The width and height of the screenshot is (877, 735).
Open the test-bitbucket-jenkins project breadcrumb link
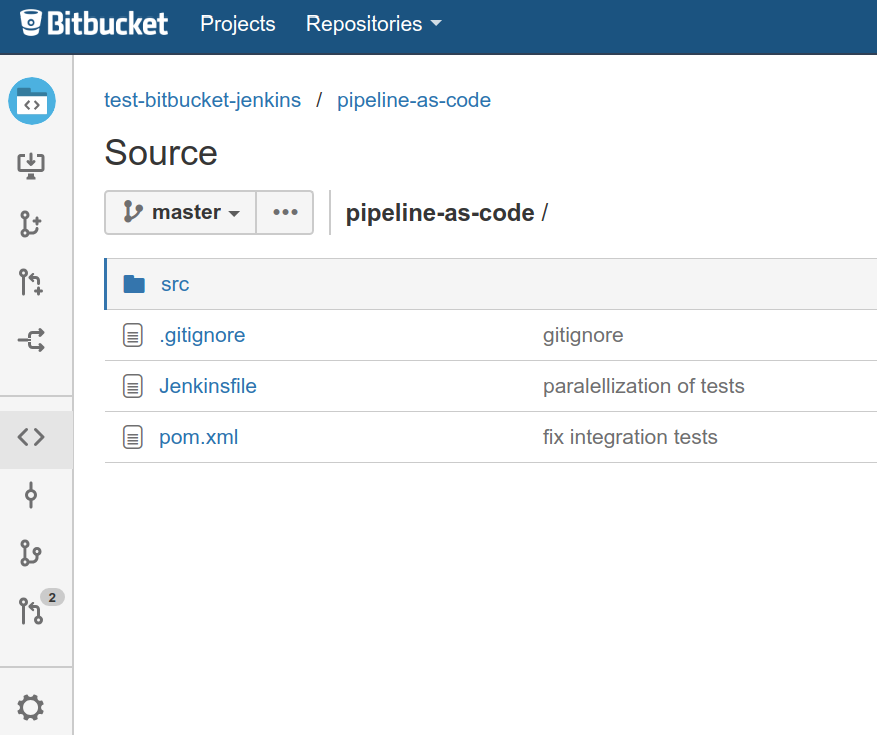pyautogui.click(x=202, y=100)
